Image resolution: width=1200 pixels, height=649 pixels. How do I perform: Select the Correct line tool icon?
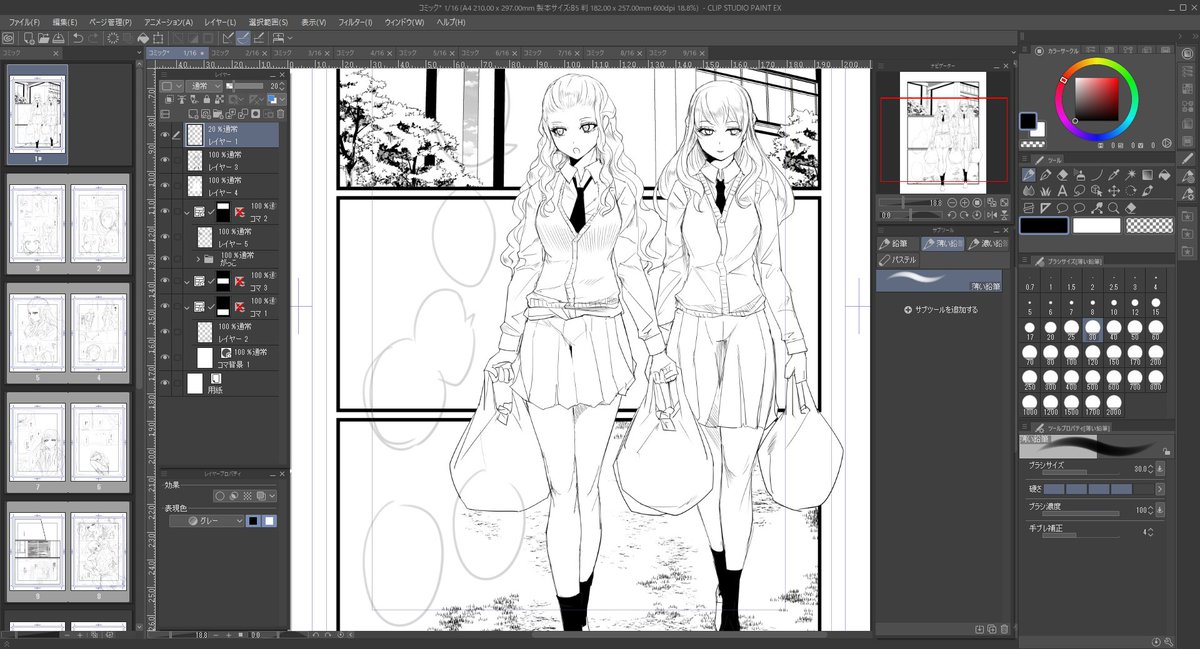coord(1096,209)
